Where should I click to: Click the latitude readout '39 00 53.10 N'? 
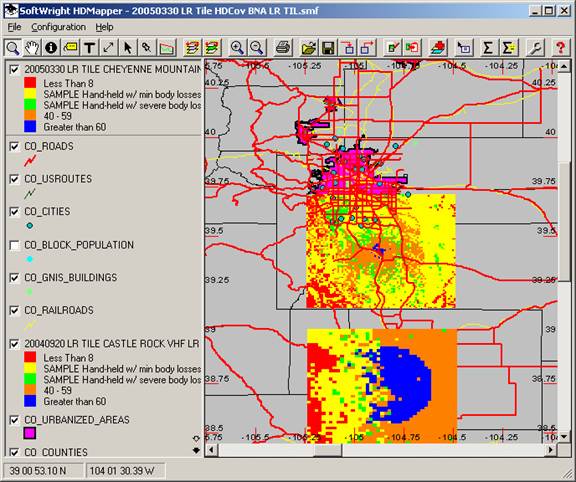coord(38,471)
